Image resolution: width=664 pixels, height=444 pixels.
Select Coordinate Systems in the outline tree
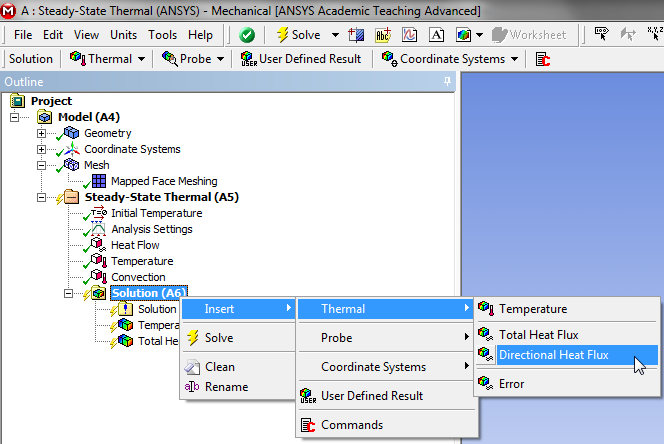point(132,149)
